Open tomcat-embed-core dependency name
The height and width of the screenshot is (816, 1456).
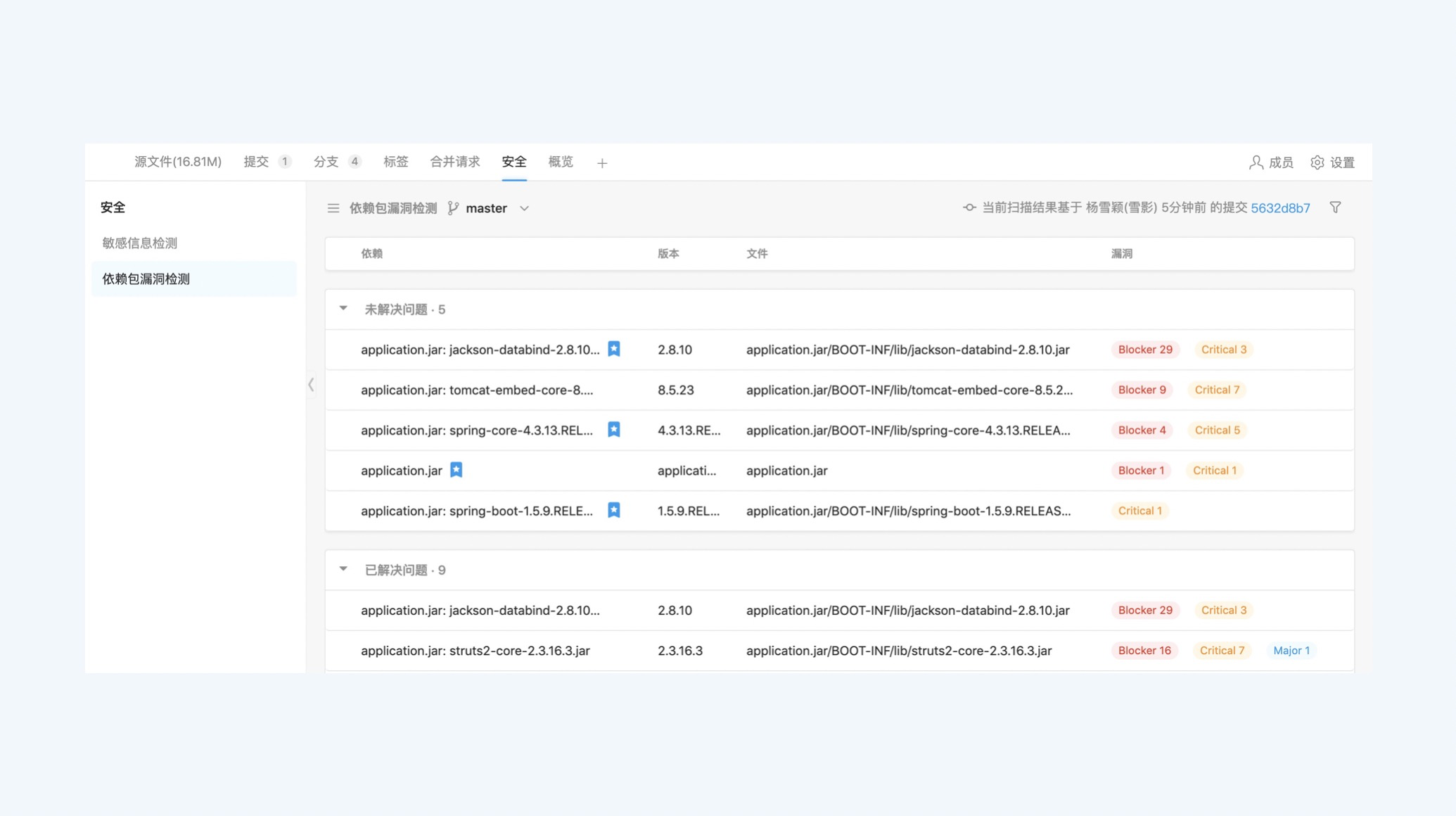coord(477,390)
